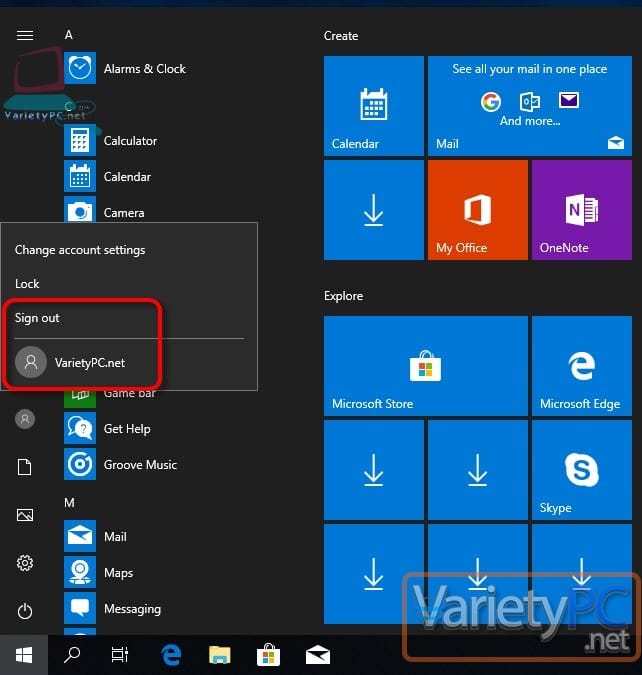This screenshot has width=642, height=675.
Task: Click the letter M group header
Action: coord(69,502)
